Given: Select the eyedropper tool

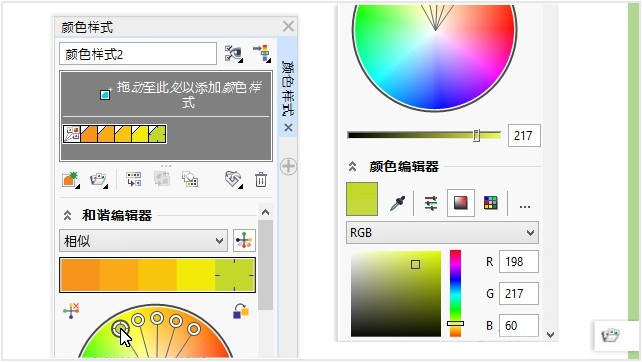Looking at the screenshot, I should tap(397, 203).
